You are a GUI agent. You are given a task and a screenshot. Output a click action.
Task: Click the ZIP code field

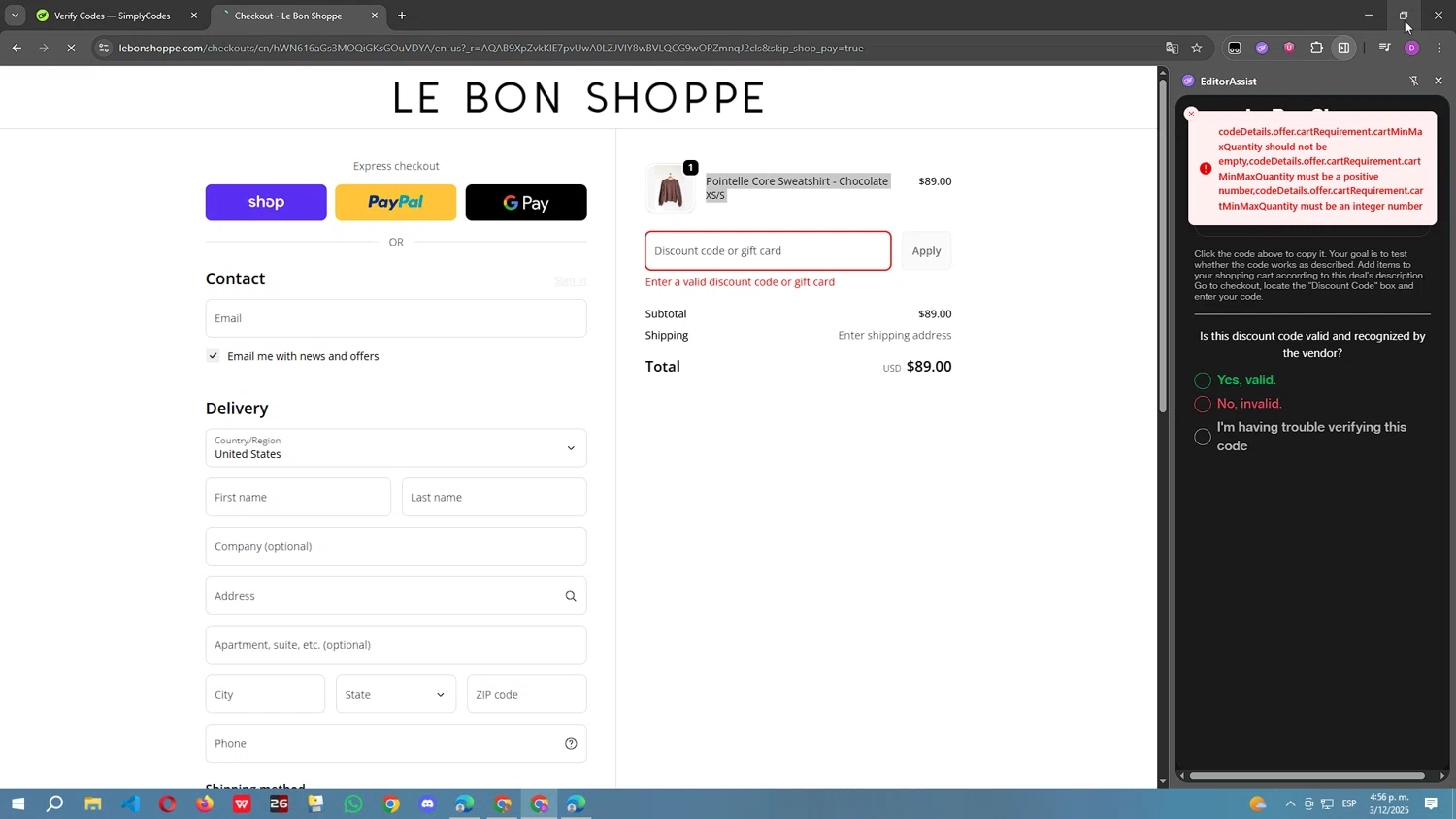pos(527,694)
